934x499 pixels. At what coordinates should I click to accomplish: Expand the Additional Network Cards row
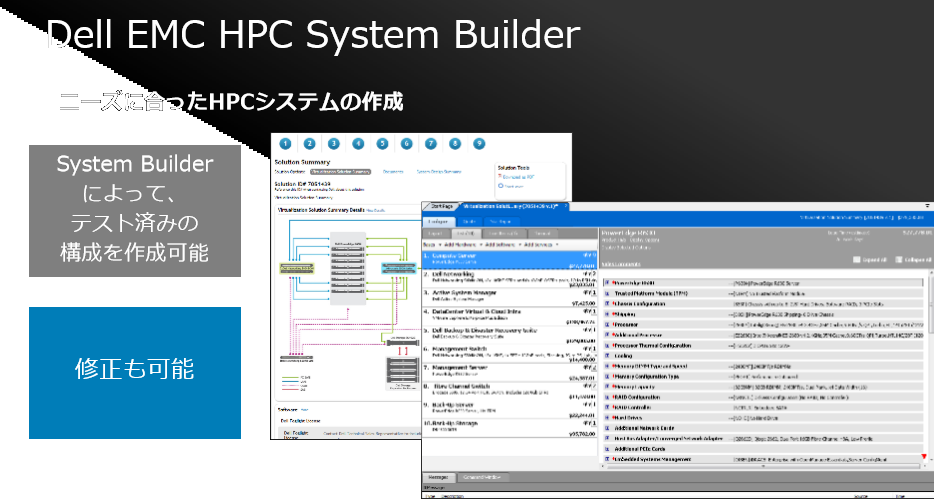tap(608, 428)
